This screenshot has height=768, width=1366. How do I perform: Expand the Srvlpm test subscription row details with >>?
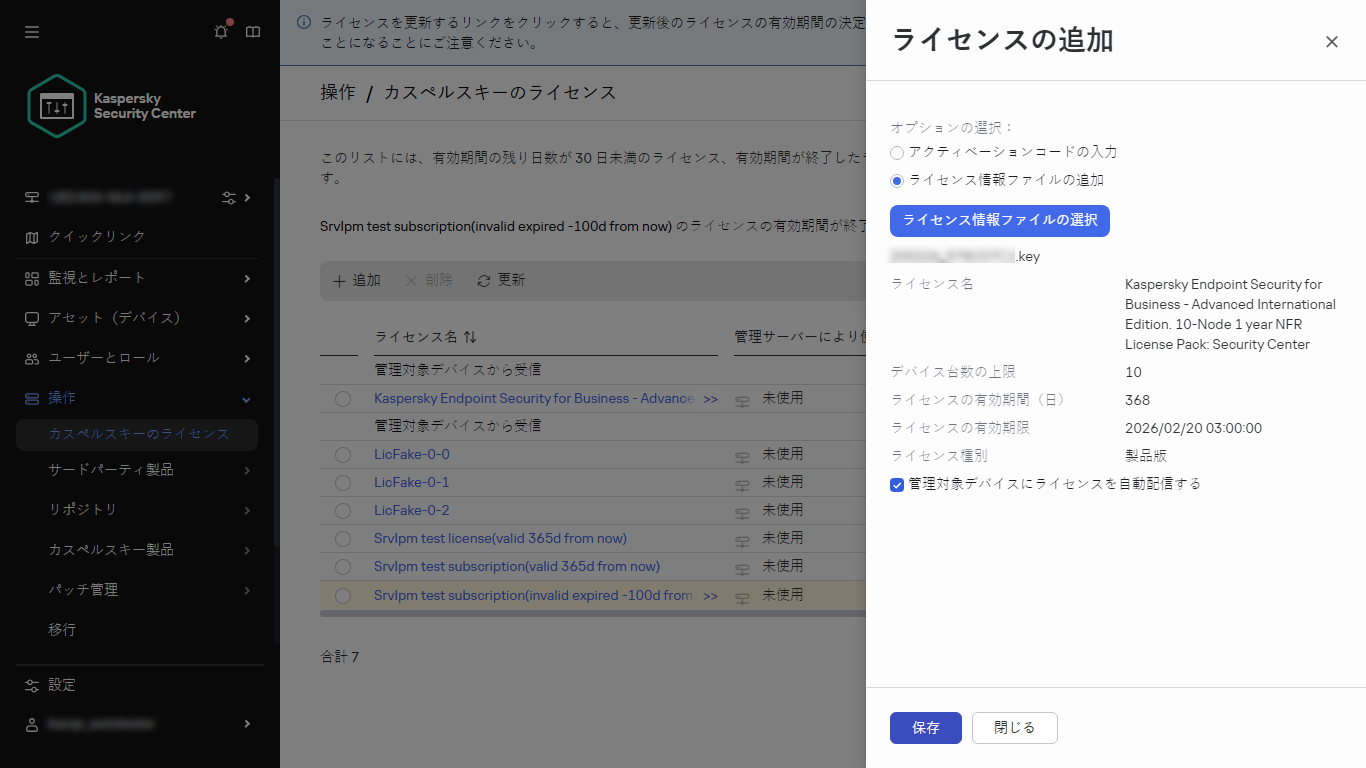(x=711, y=594)
